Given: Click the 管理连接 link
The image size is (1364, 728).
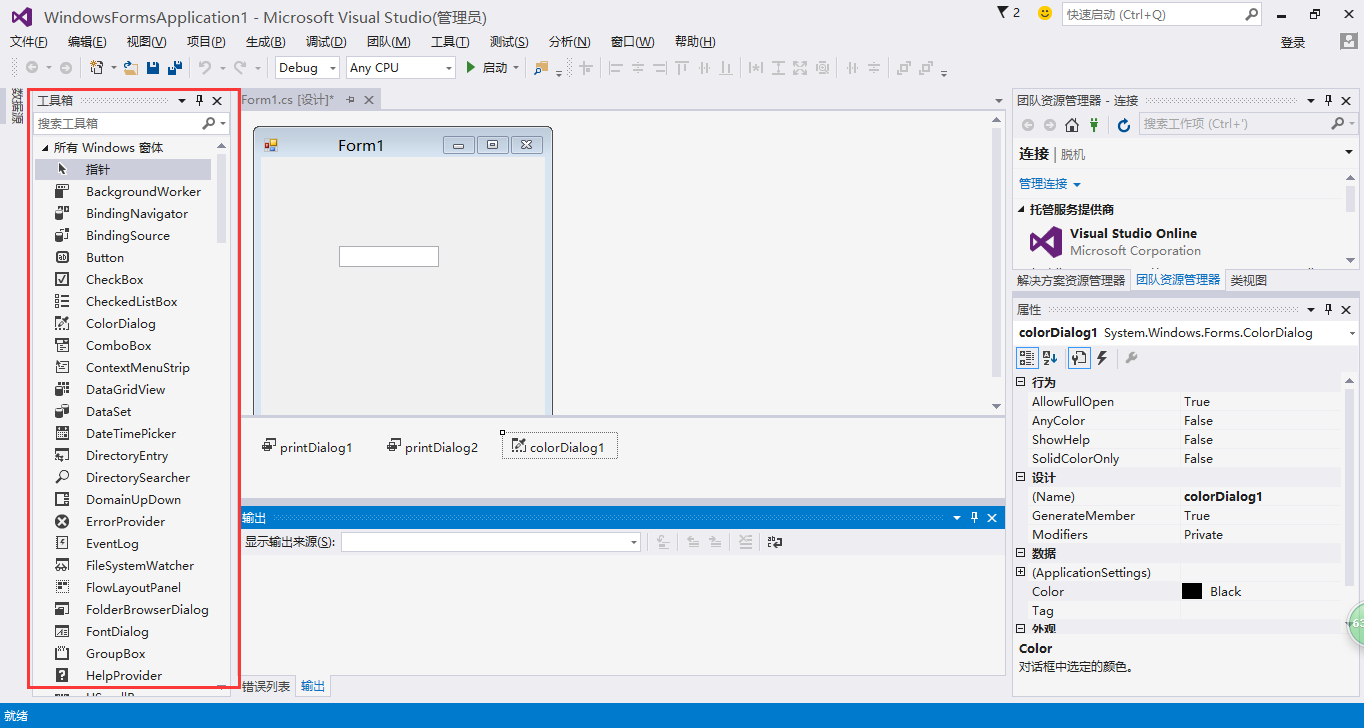Looking at the screenshot, I should pos(1043,184).
